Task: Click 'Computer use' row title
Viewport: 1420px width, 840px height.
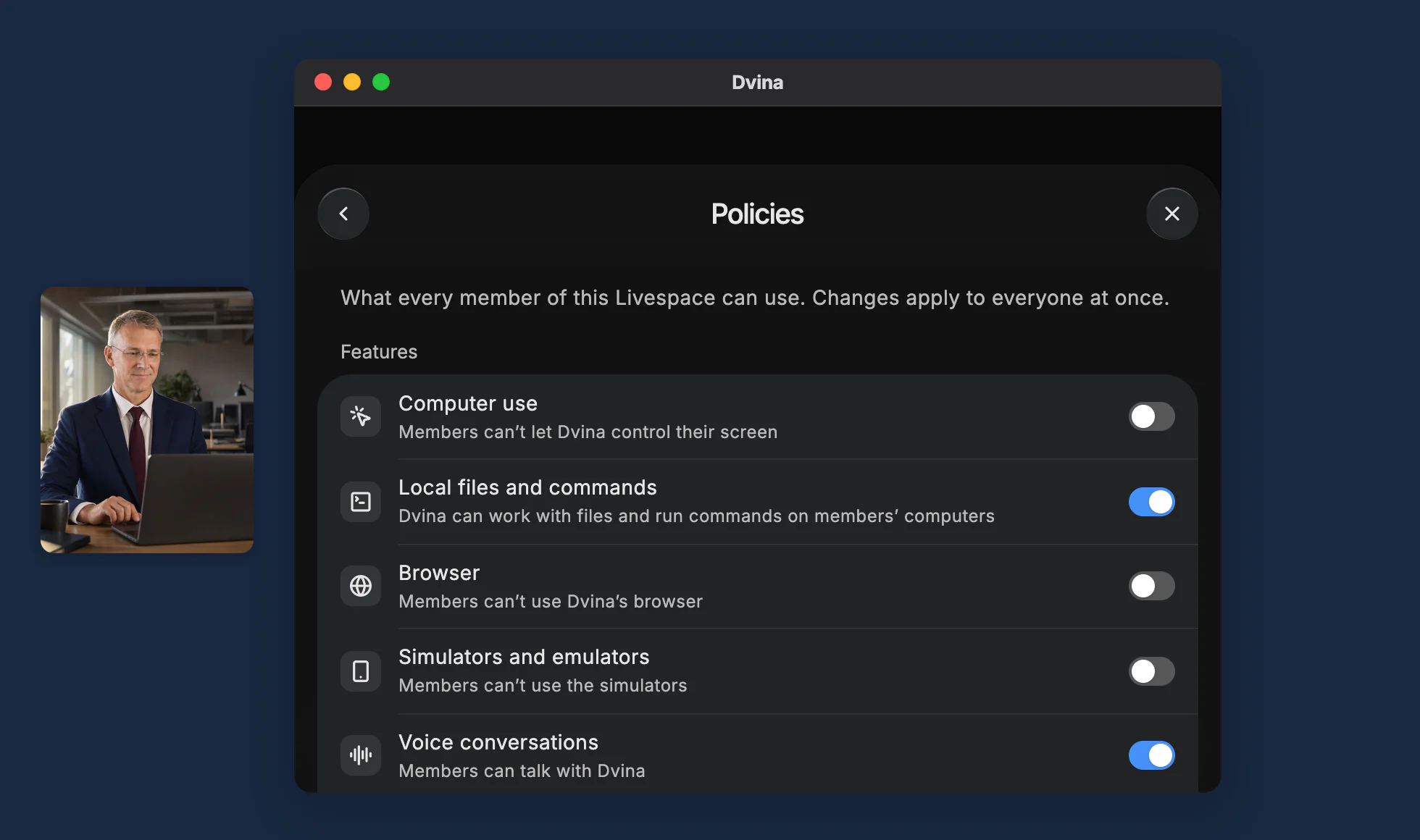Action: (x=468, y=403)
